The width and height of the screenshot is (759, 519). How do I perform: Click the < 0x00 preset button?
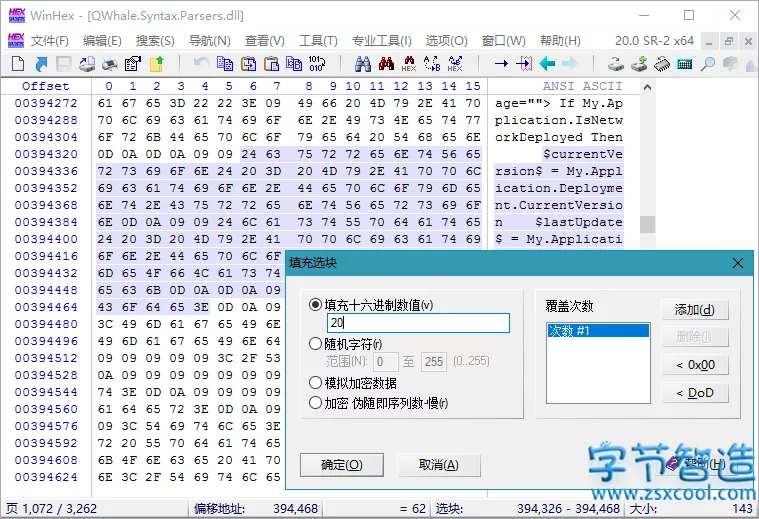tap(695, 365)
